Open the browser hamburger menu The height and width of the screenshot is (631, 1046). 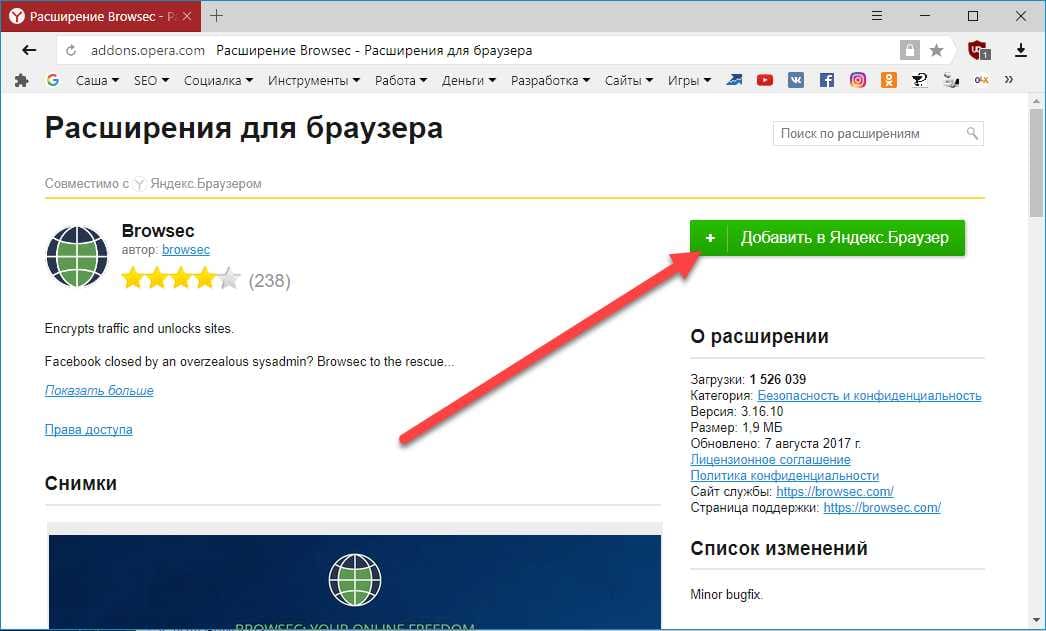coord(877,15)
